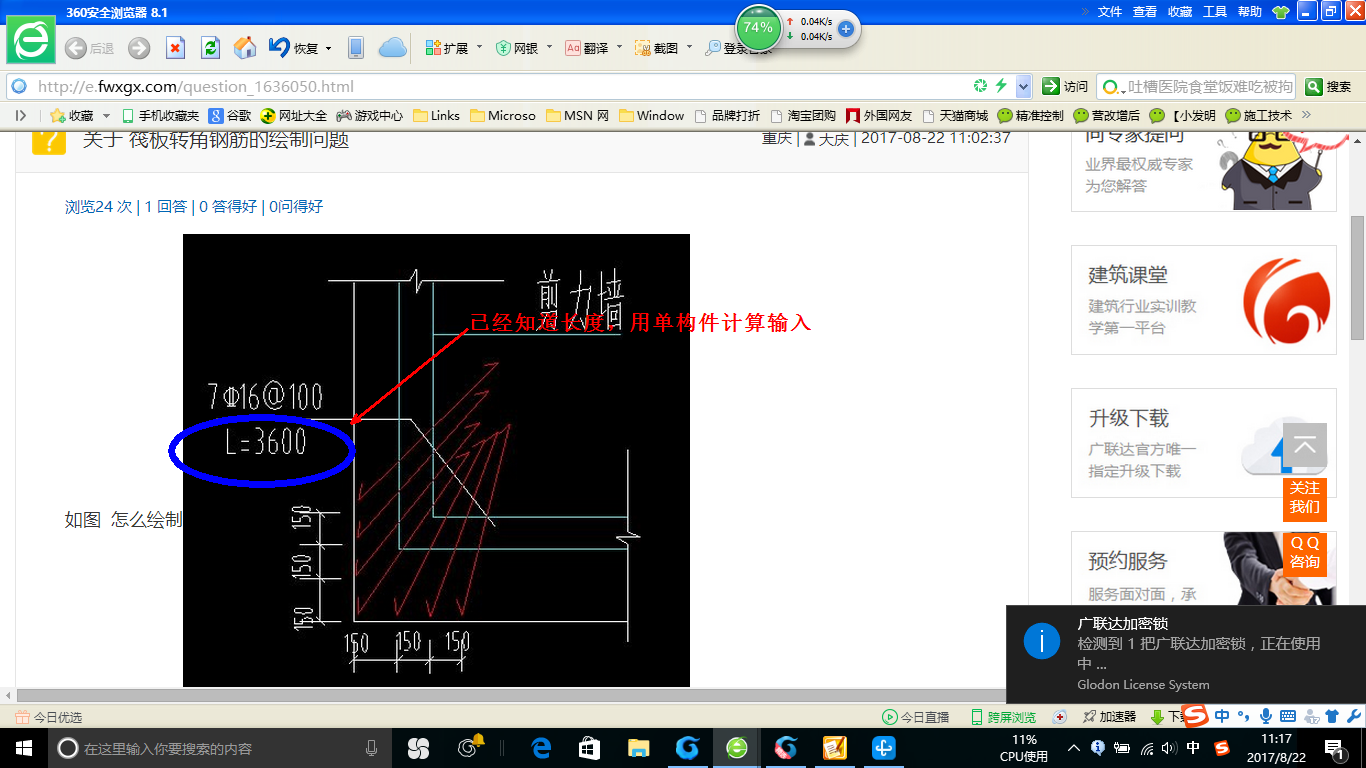Click the Windows taskbar search box

(x=221, y=748)
